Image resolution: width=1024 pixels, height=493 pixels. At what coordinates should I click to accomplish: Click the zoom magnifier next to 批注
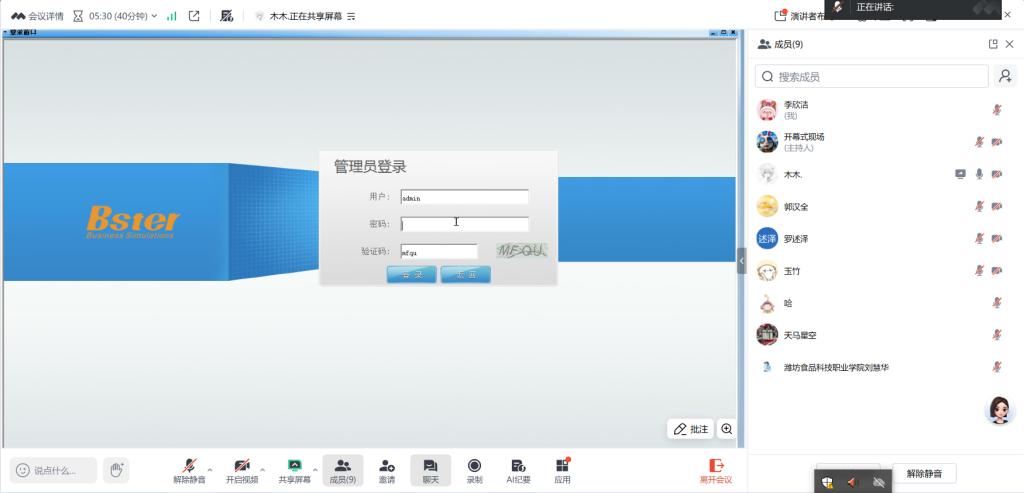(727, 429)
